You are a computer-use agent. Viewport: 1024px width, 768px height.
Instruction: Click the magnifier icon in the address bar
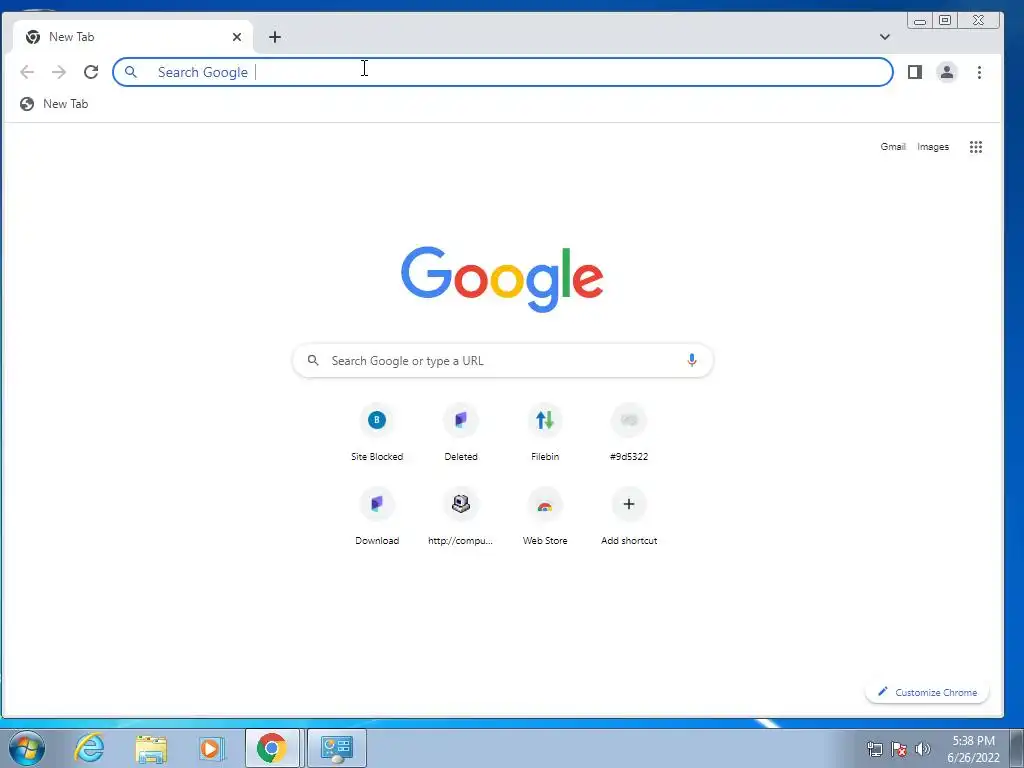coord(131,72)
